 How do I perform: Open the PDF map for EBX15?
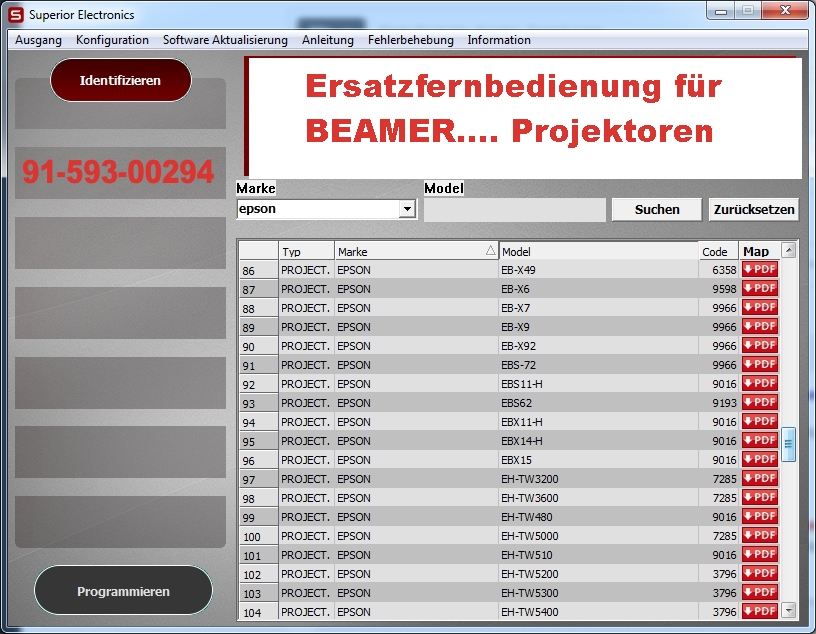pyautogui.click(x=759, y=460)
